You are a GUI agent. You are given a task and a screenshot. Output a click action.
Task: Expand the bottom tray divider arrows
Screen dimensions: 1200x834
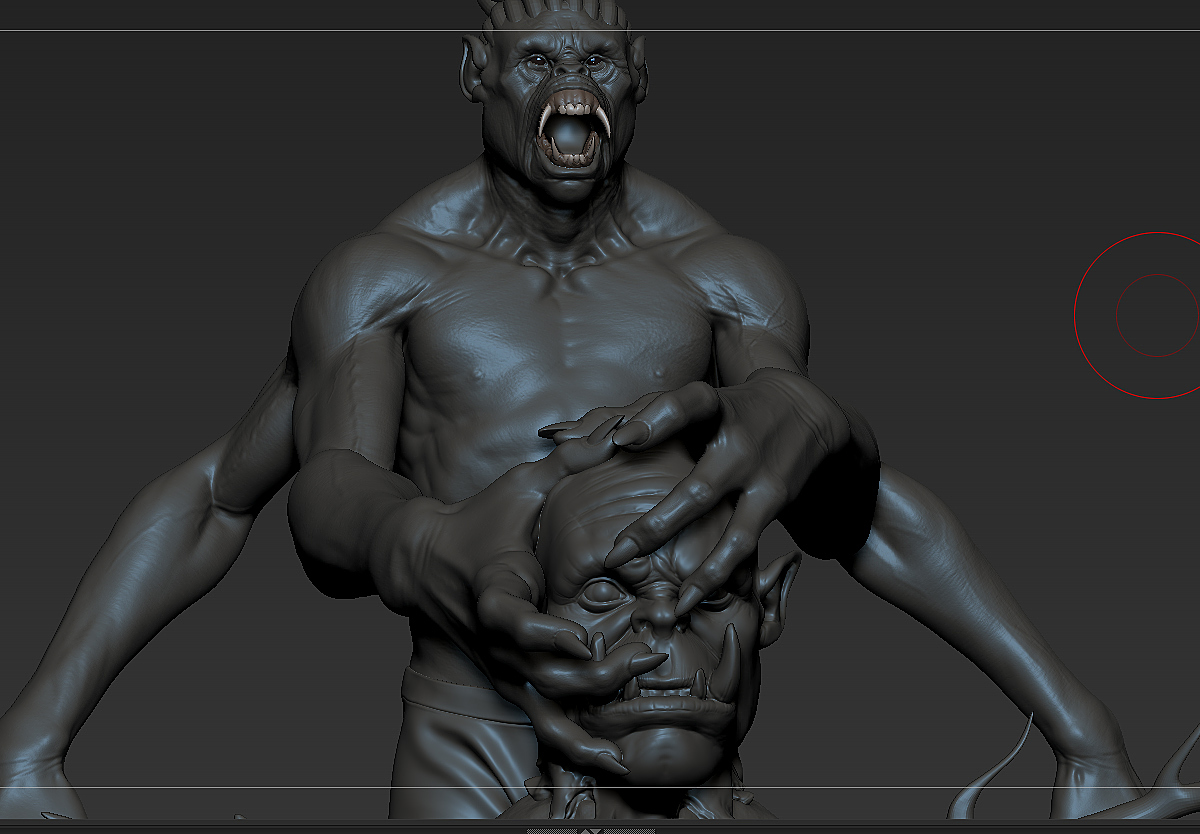(591, 831)
